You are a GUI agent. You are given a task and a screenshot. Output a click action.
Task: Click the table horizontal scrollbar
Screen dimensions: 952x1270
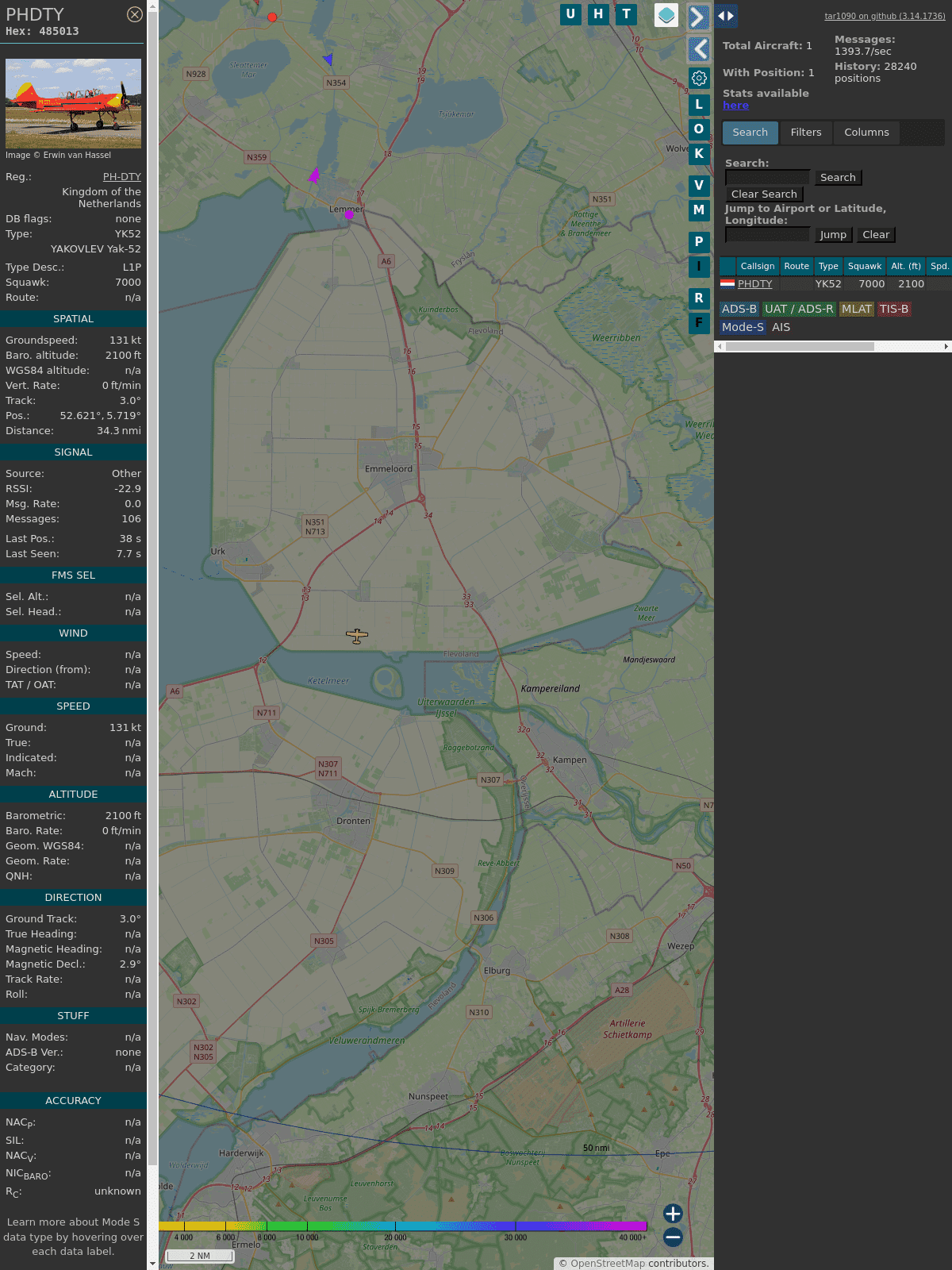click(800, 347)
